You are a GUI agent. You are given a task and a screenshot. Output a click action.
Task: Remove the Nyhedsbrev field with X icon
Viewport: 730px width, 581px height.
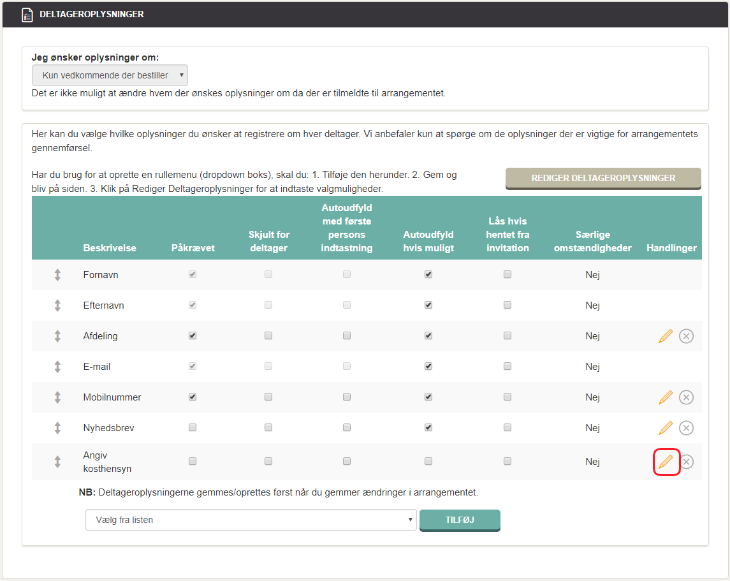tap(686, 427)
